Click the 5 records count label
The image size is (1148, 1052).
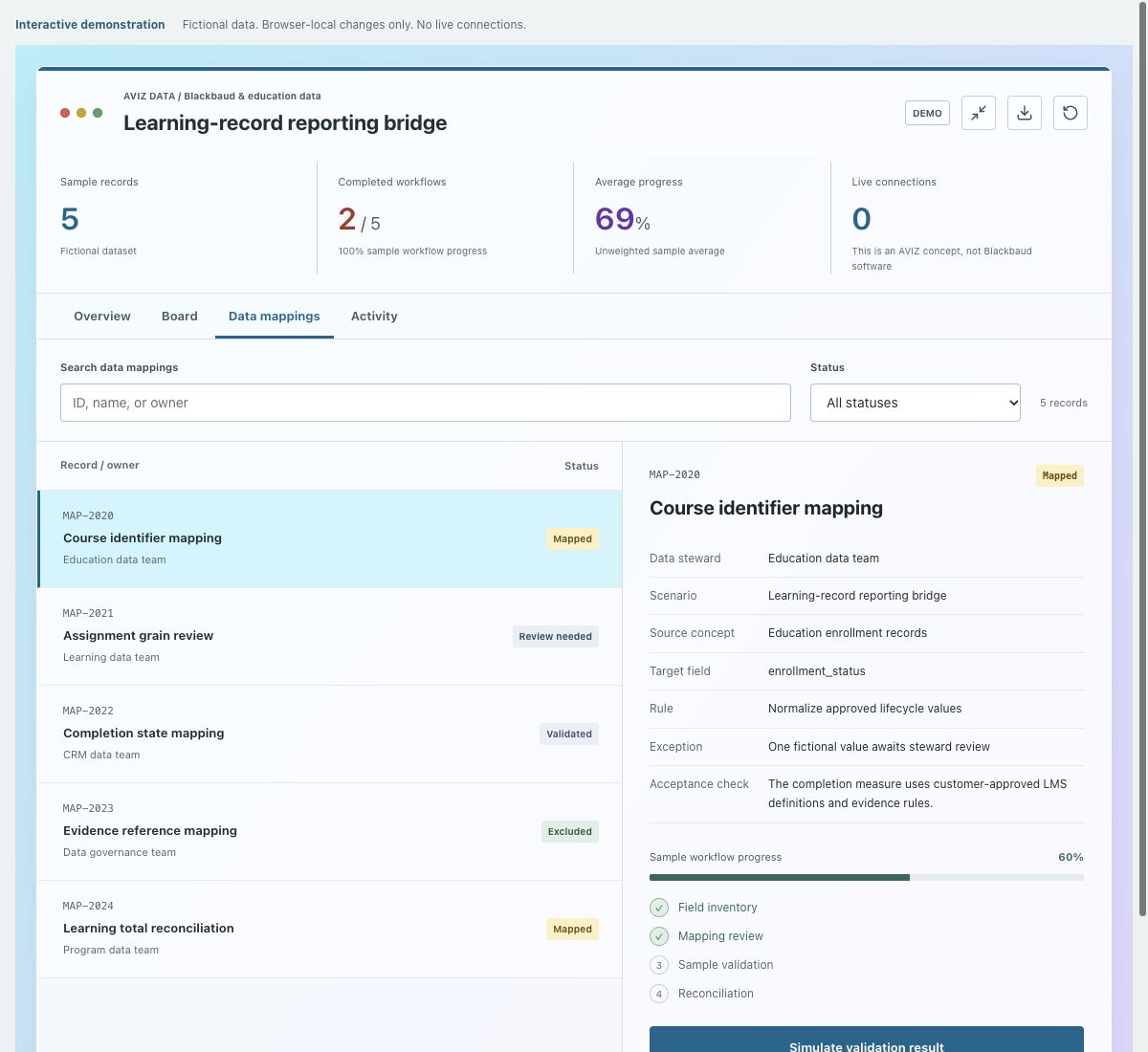1064,403
